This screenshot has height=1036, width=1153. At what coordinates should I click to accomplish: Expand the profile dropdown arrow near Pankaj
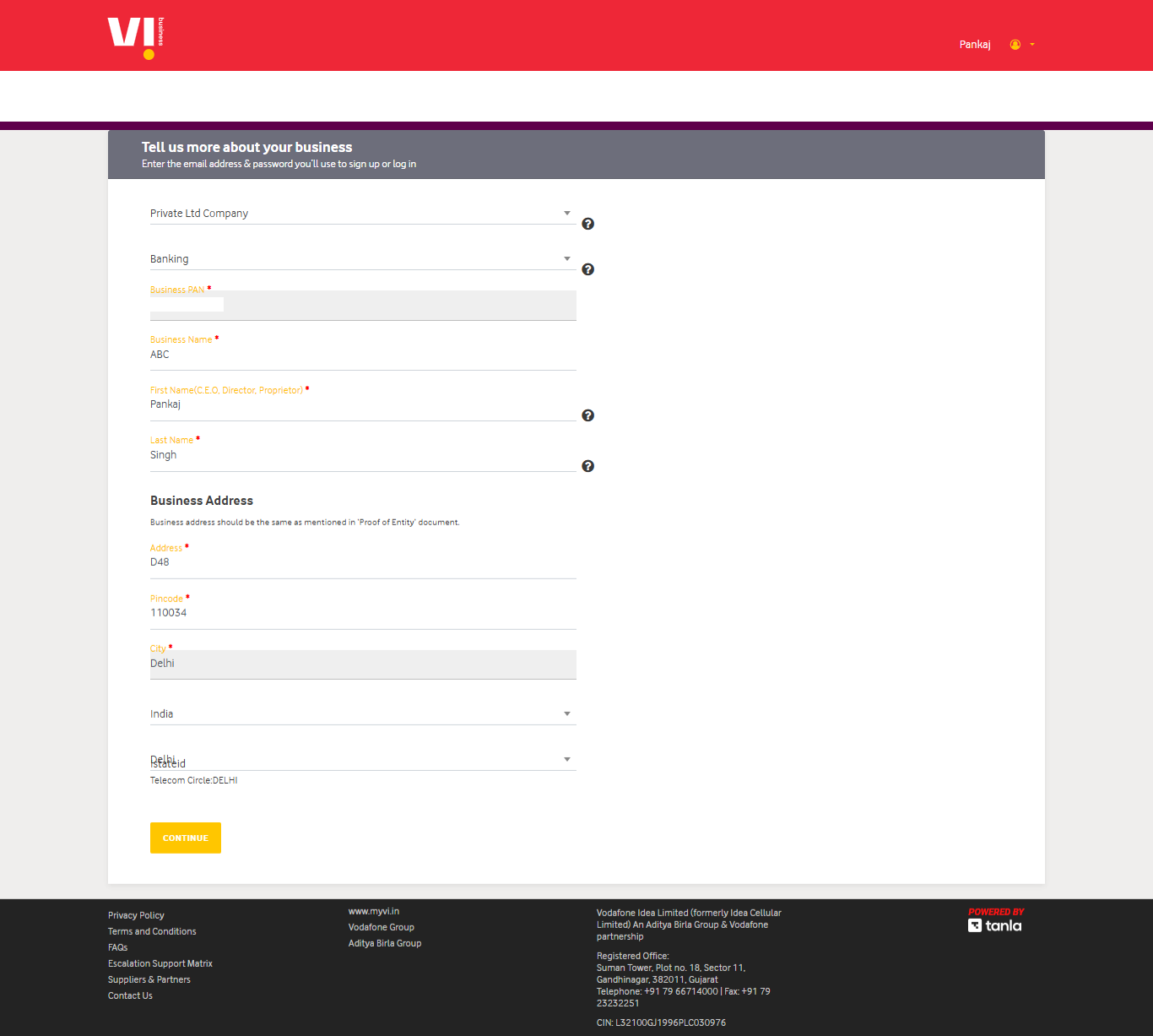point(1031,45)
